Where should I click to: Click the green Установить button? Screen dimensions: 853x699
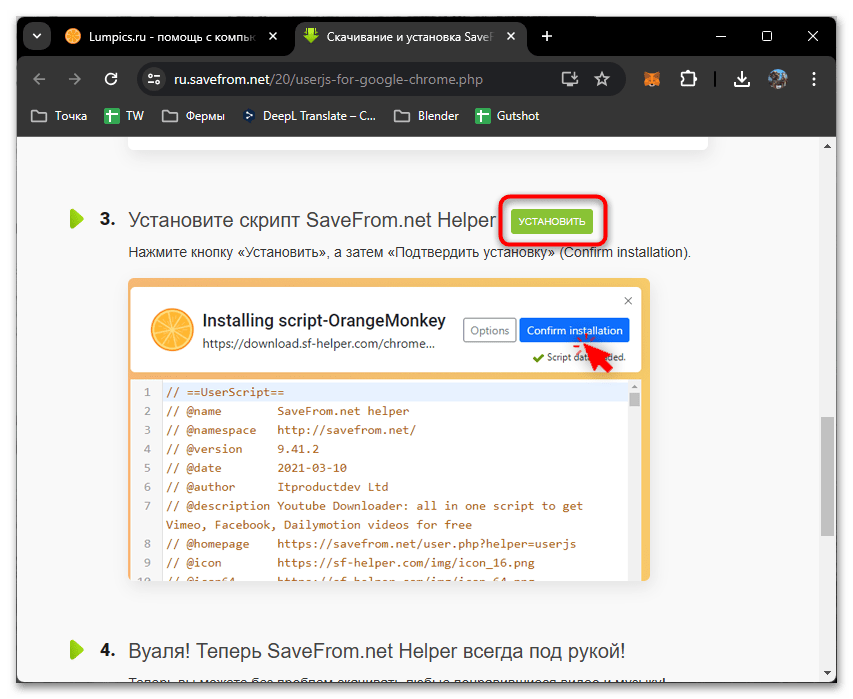click(x=551, y=222)
